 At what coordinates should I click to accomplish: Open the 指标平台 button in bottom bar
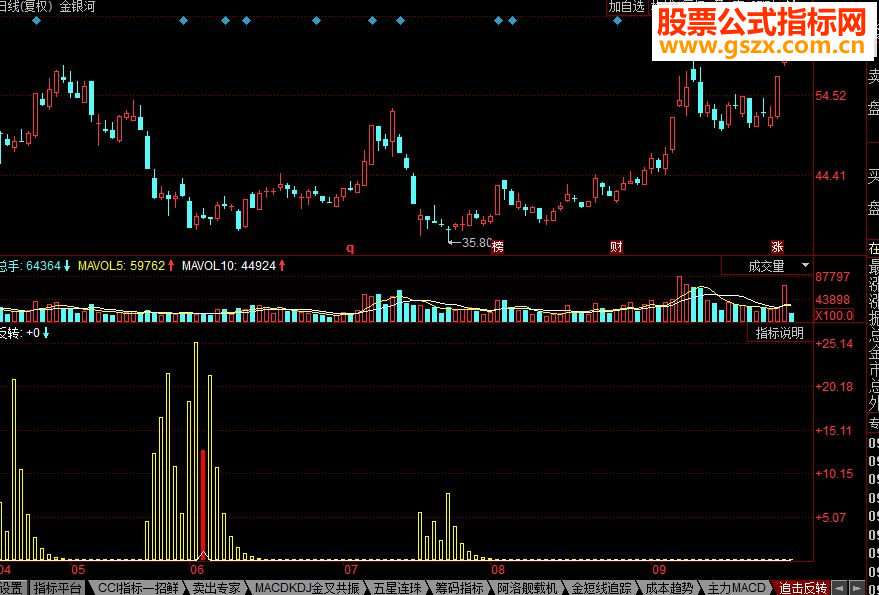coord(57,588)
